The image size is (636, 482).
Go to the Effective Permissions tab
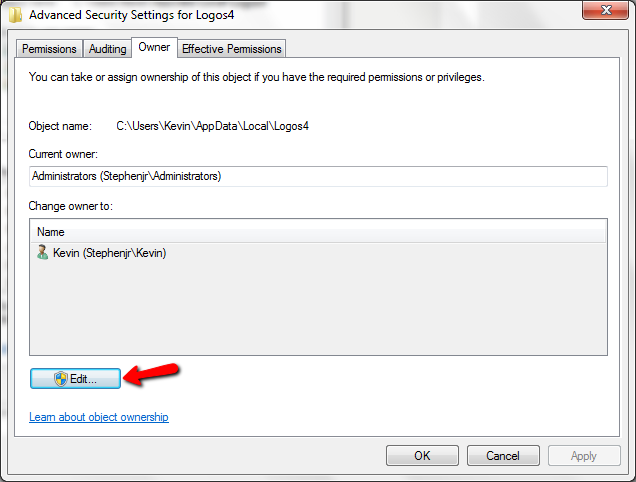232,49
